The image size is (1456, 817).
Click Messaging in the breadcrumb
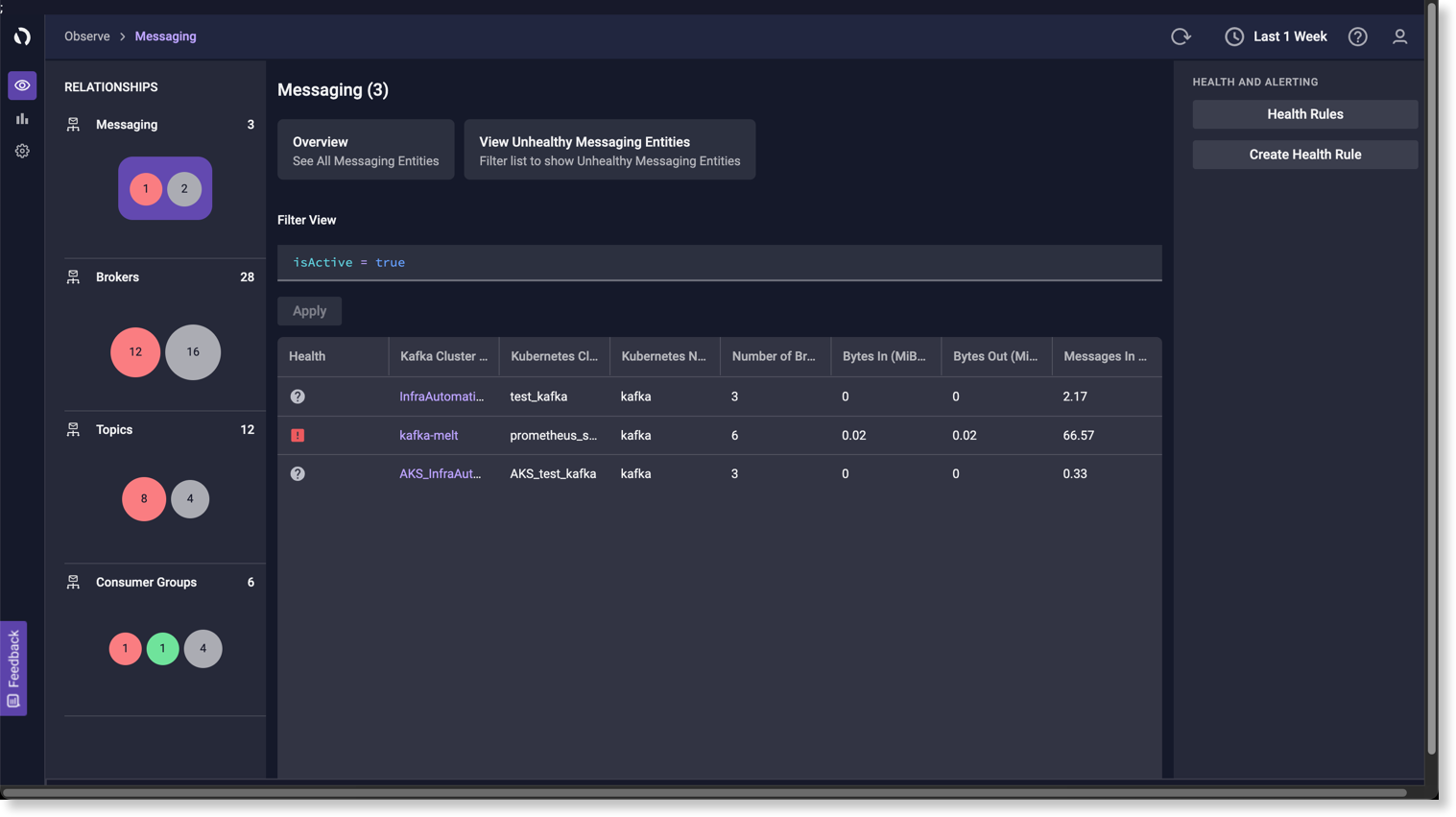tap(165, 36)
